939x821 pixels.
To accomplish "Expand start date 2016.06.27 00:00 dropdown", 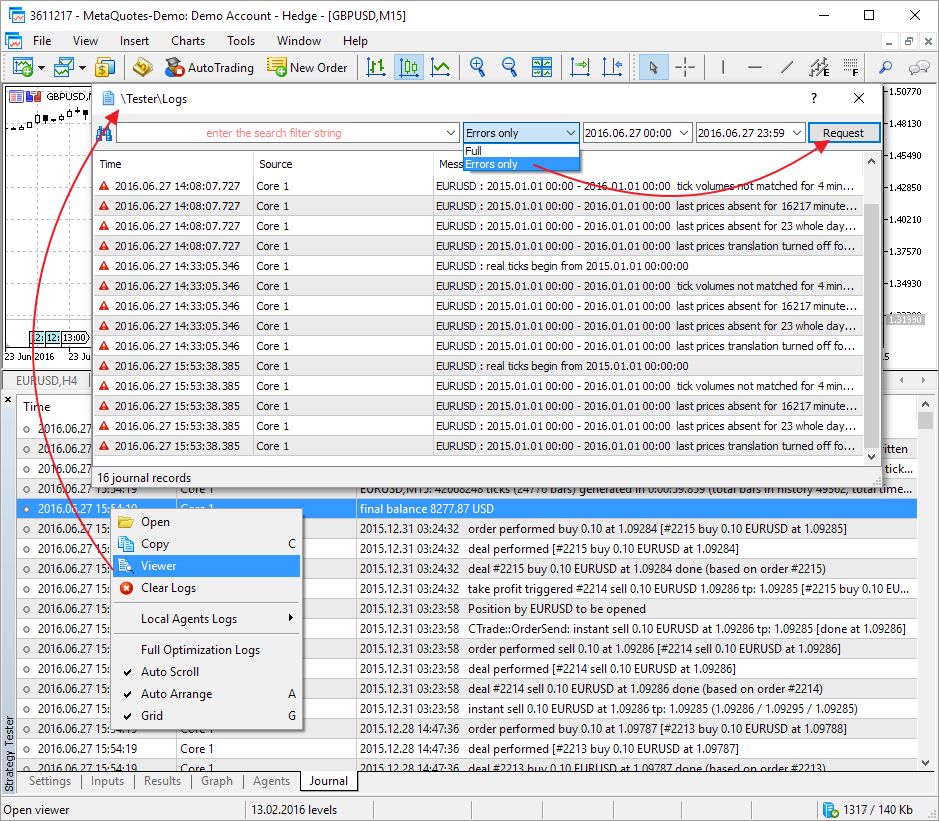I will 684,133.
